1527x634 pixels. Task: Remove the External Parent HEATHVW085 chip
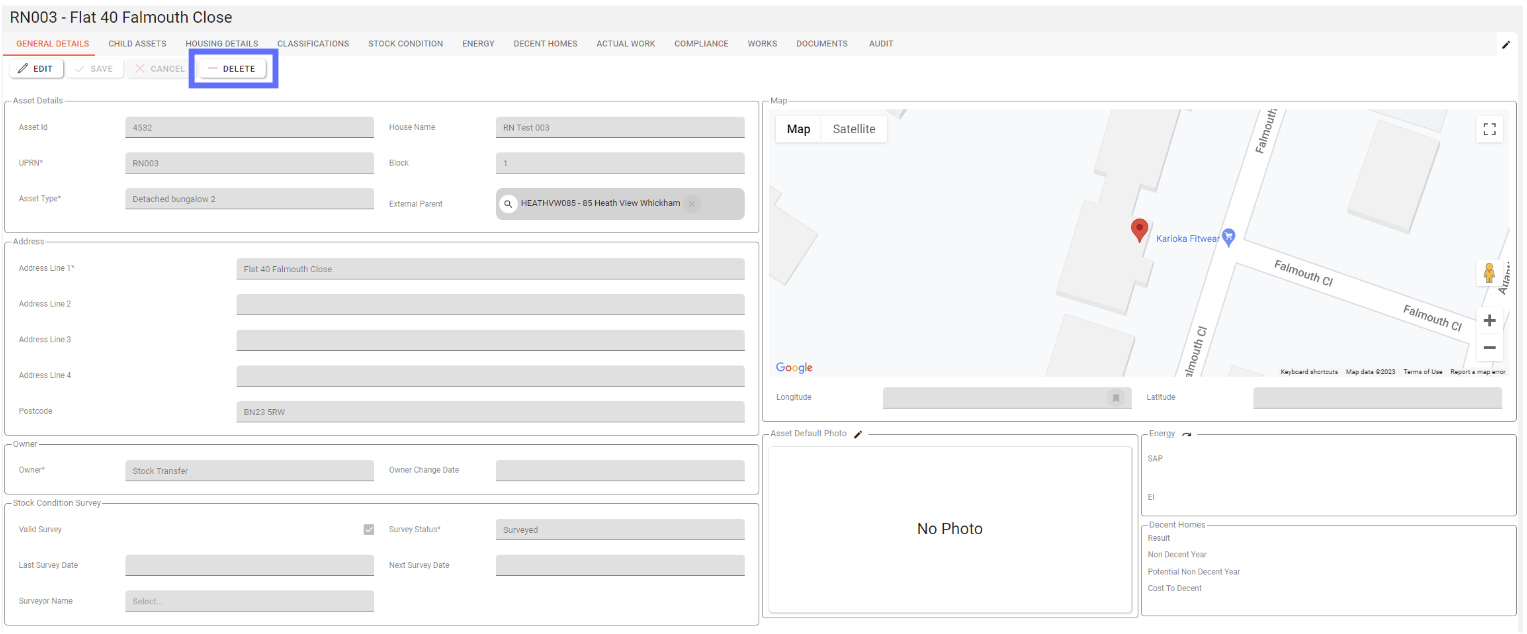[692, 204]
